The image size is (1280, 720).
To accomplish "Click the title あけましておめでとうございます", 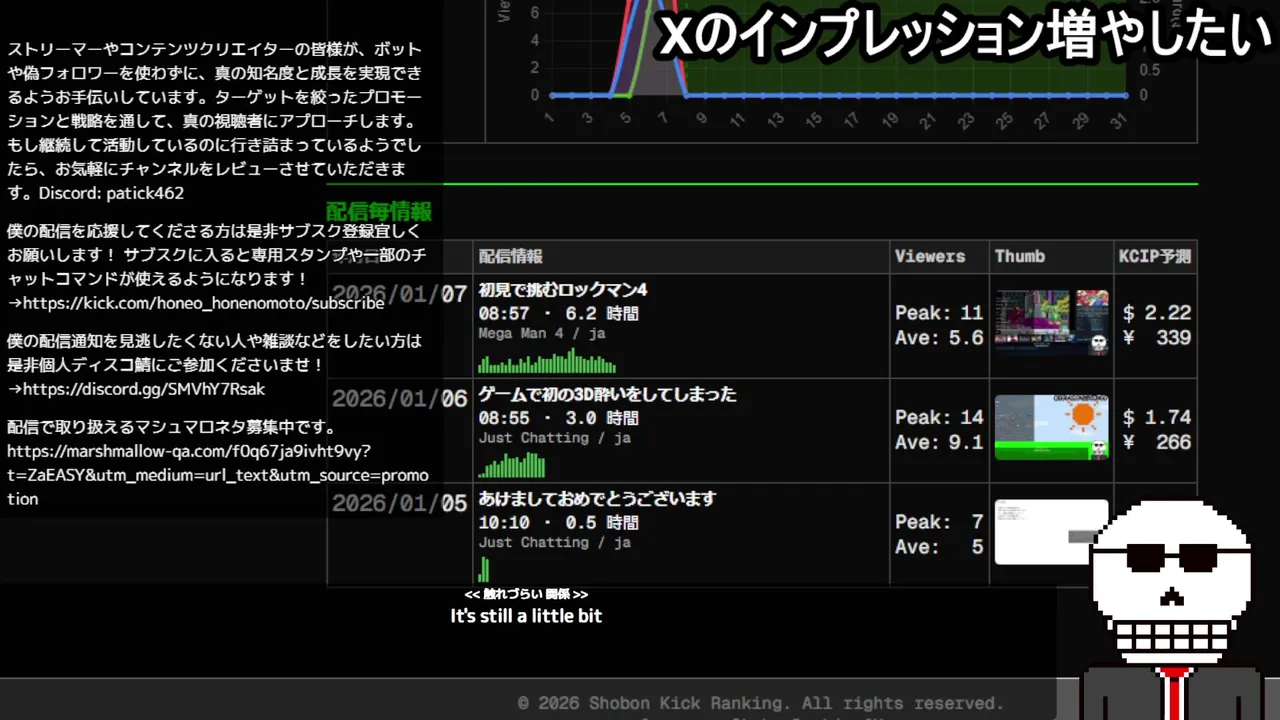I will click(597, 498).
